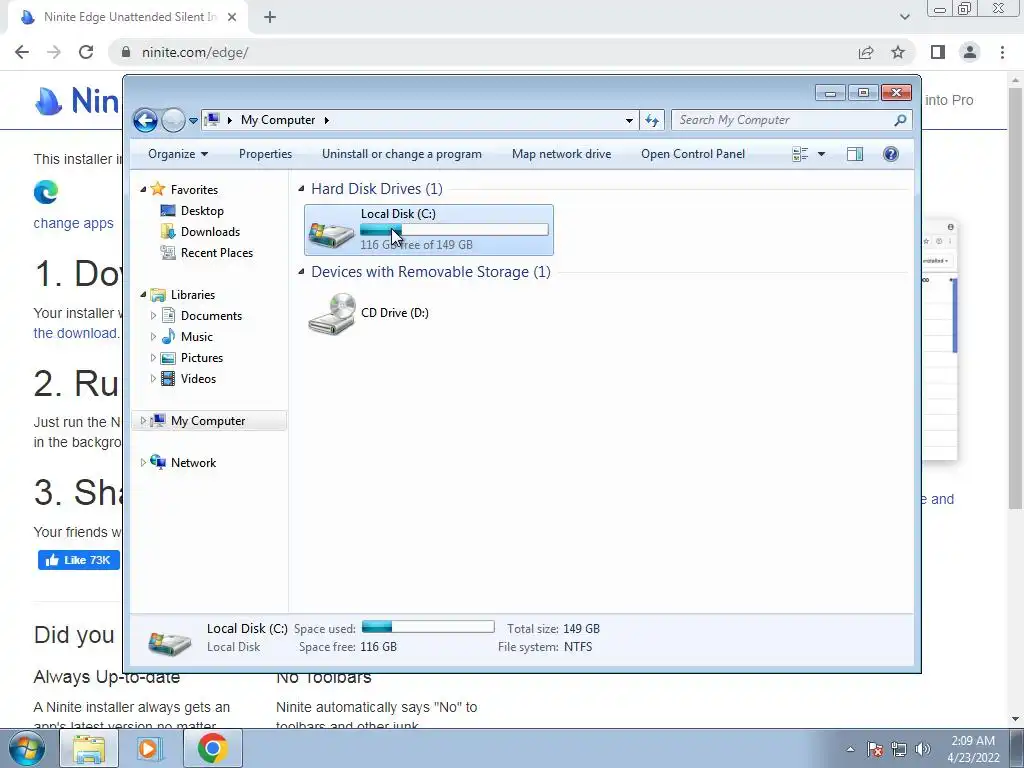The width and height of the screenshot is (1024, 768).
Task: Open the recent pages arrow in Explorer
Action: (x=193, y=121)
